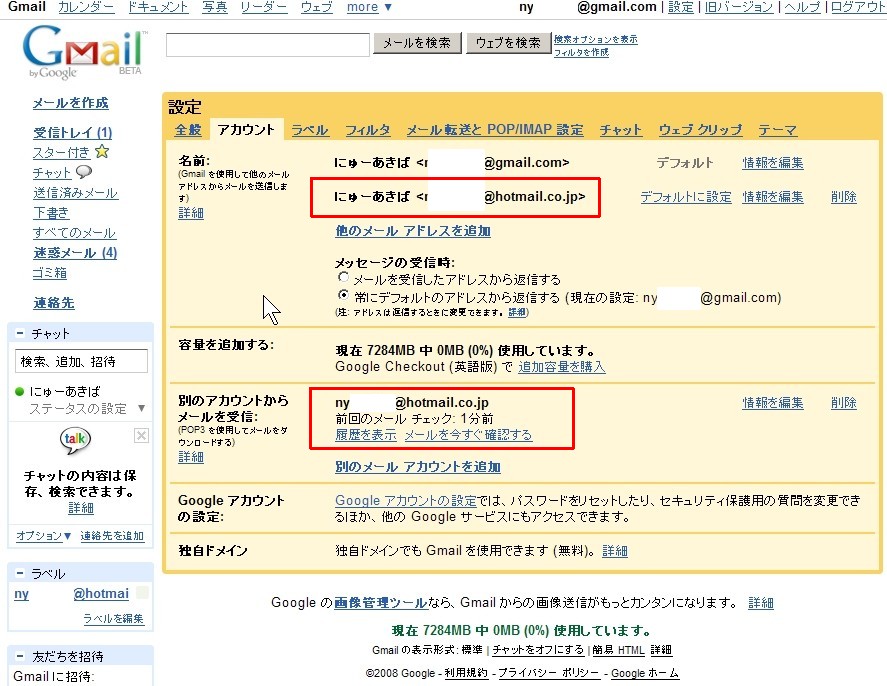887x686 pixels.
Task: Switch to the ラベル settings tab
Action: pos(310,130)
